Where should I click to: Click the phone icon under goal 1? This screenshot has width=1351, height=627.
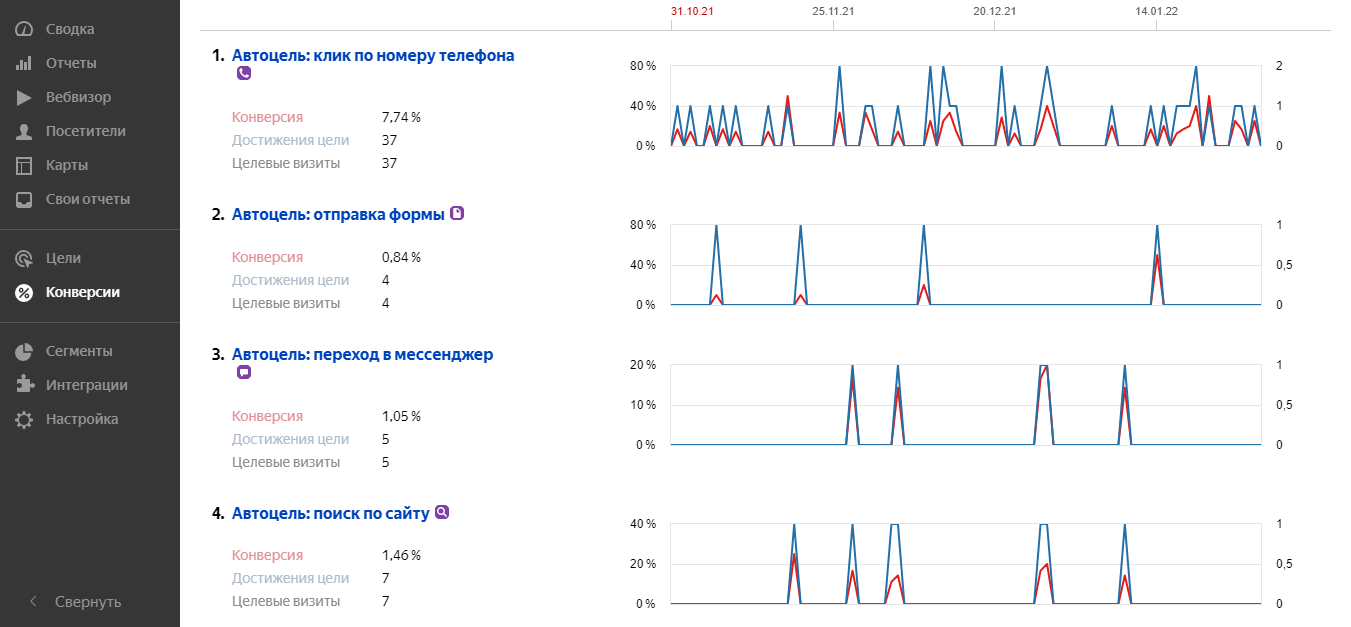point(243,73)
